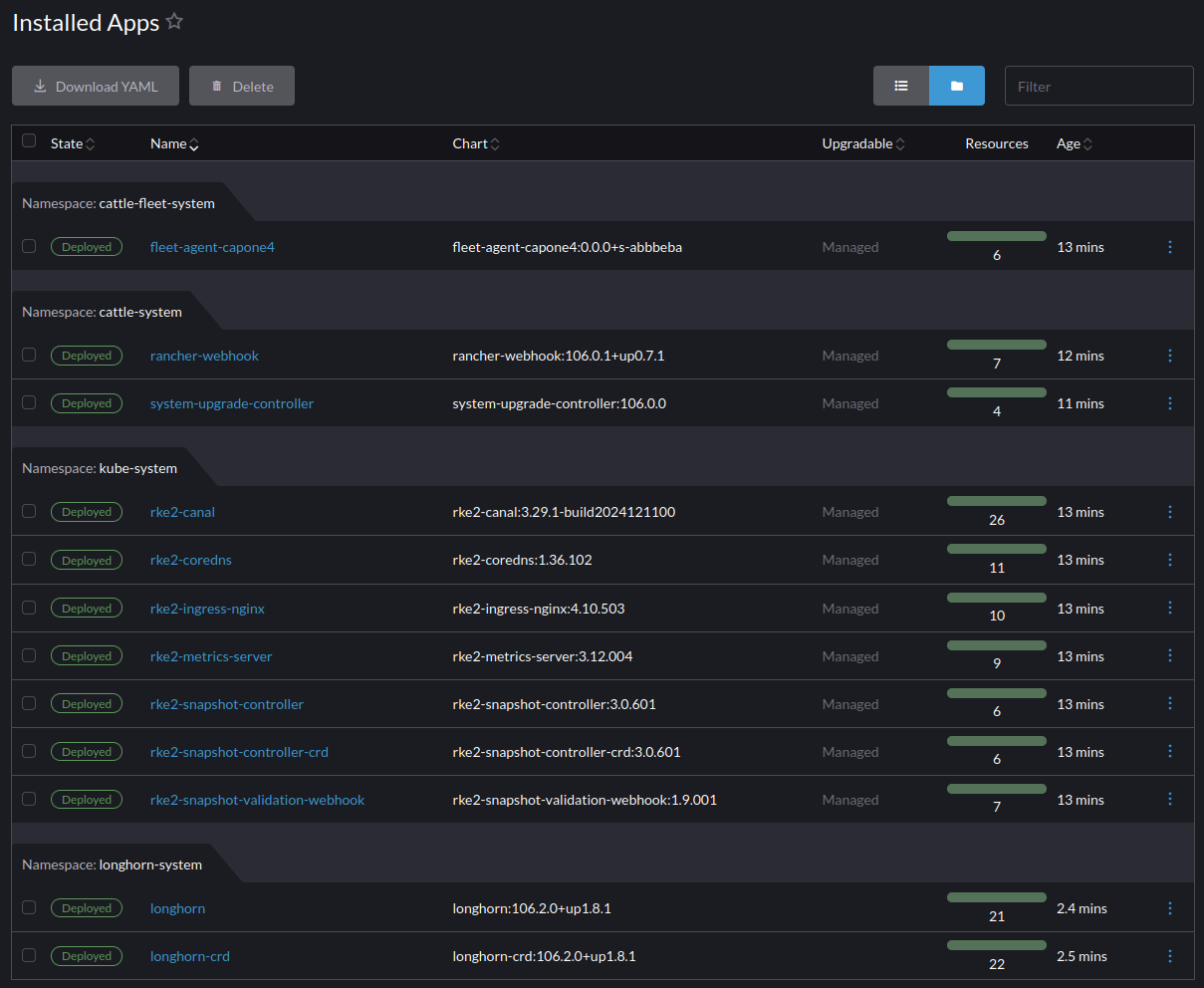Open the rke2-ingress-nginx app link

[x=207, y=609]
